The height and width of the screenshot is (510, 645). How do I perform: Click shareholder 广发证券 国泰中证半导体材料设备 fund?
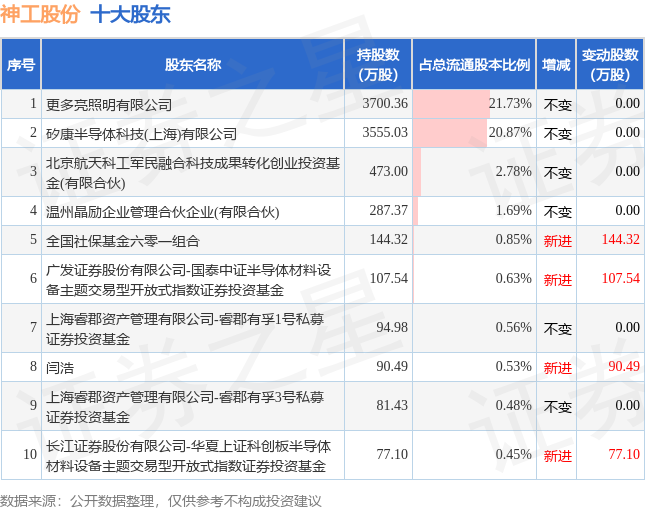point(188,280)
